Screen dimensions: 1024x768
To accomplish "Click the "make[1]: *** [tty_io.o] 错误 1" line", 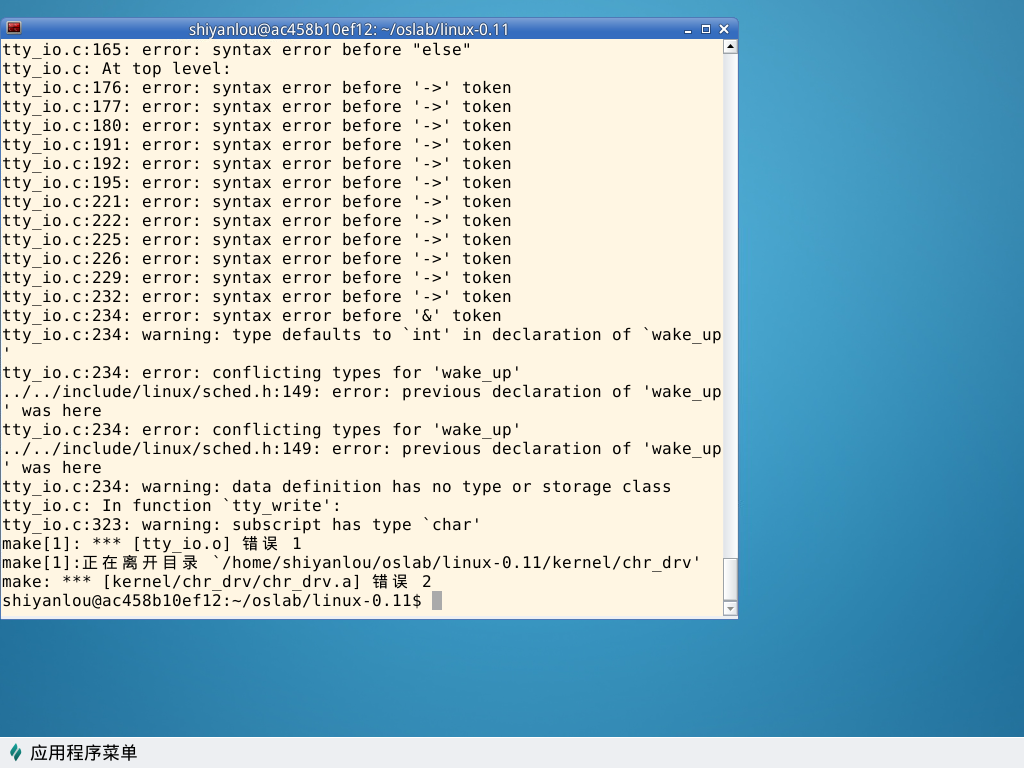I will (152, 543).
